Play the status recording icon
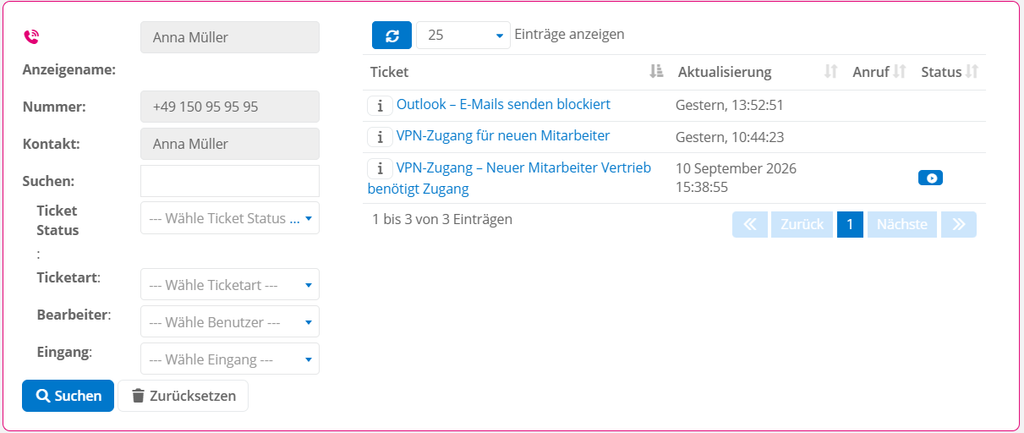The image size is (1024, 433). tap(930, 178)
